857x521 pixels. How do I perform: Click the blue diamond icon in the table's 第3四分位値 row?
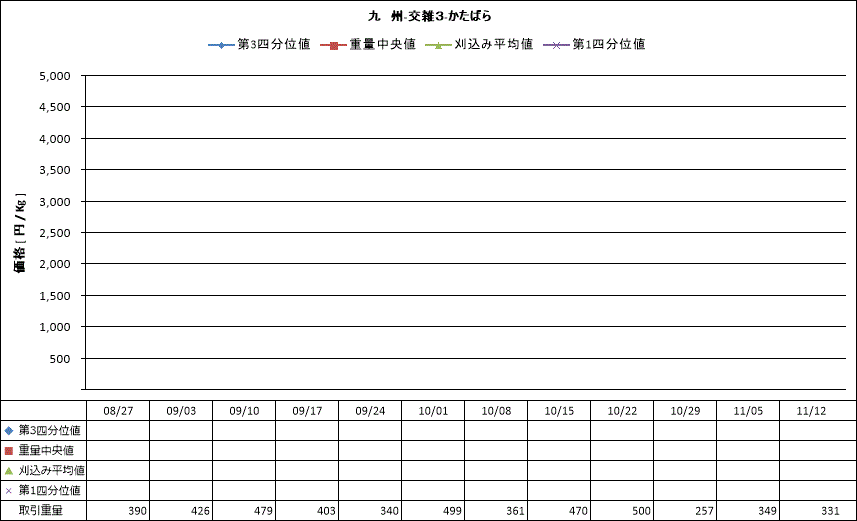click(9, 430)
